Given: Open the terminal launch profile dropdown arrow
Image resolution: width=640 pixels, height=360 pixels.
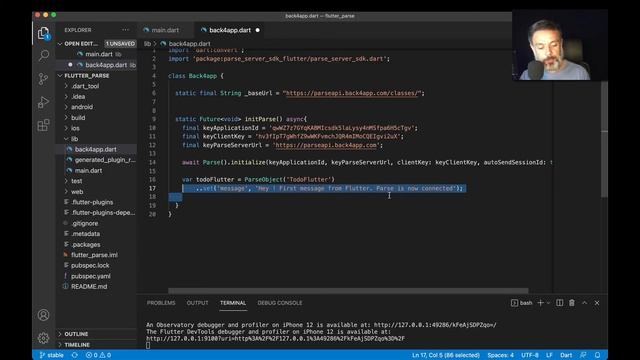Looking at the screenshot, I should tap(548, 303).
